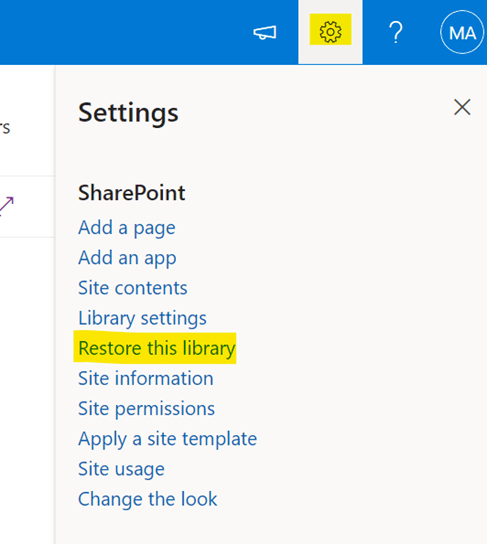Click the partially visible "rs" text
487x544 pixels.
[x=5, y=128]
